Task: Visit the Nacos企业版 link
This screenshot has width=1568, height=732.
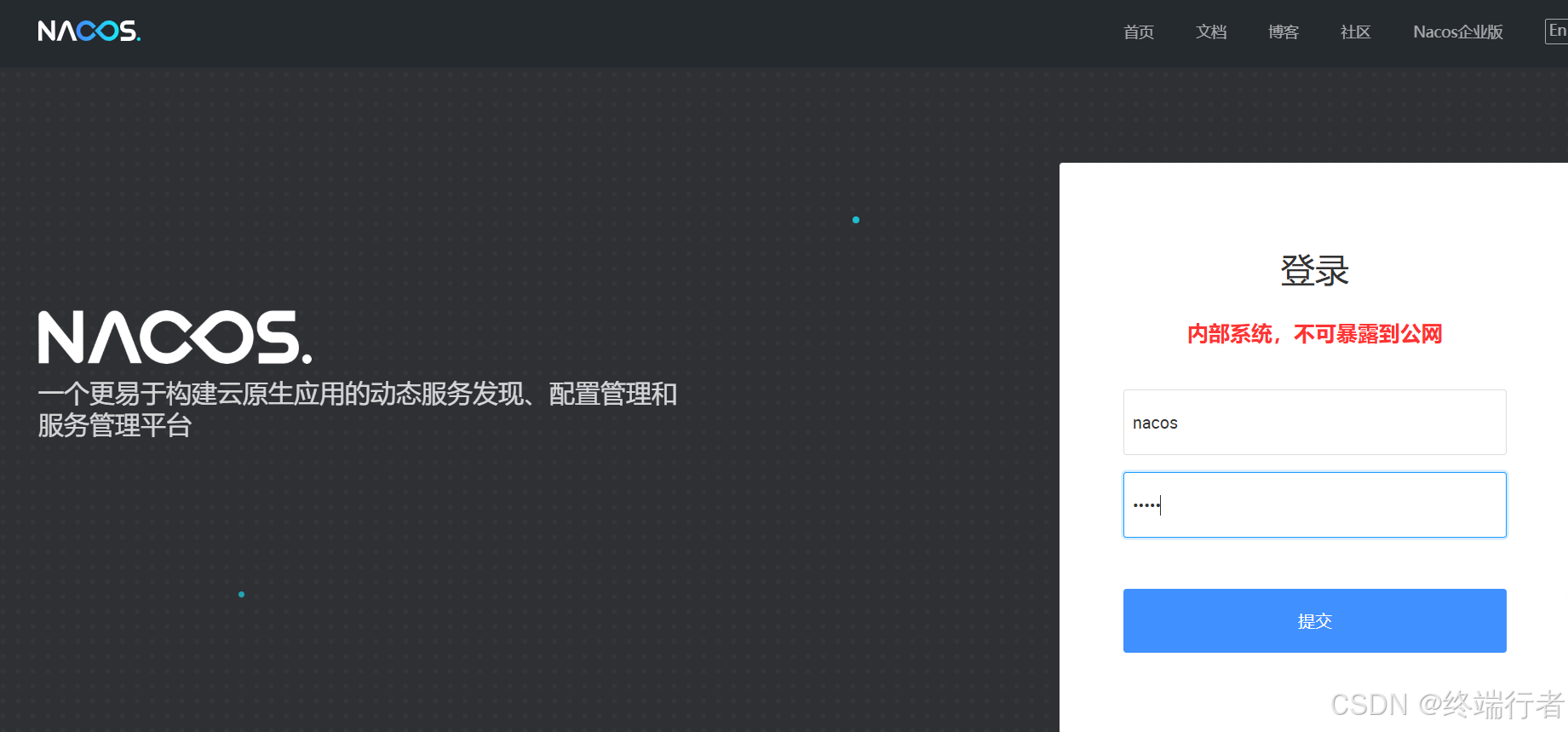Action: tap(1458, 32)
